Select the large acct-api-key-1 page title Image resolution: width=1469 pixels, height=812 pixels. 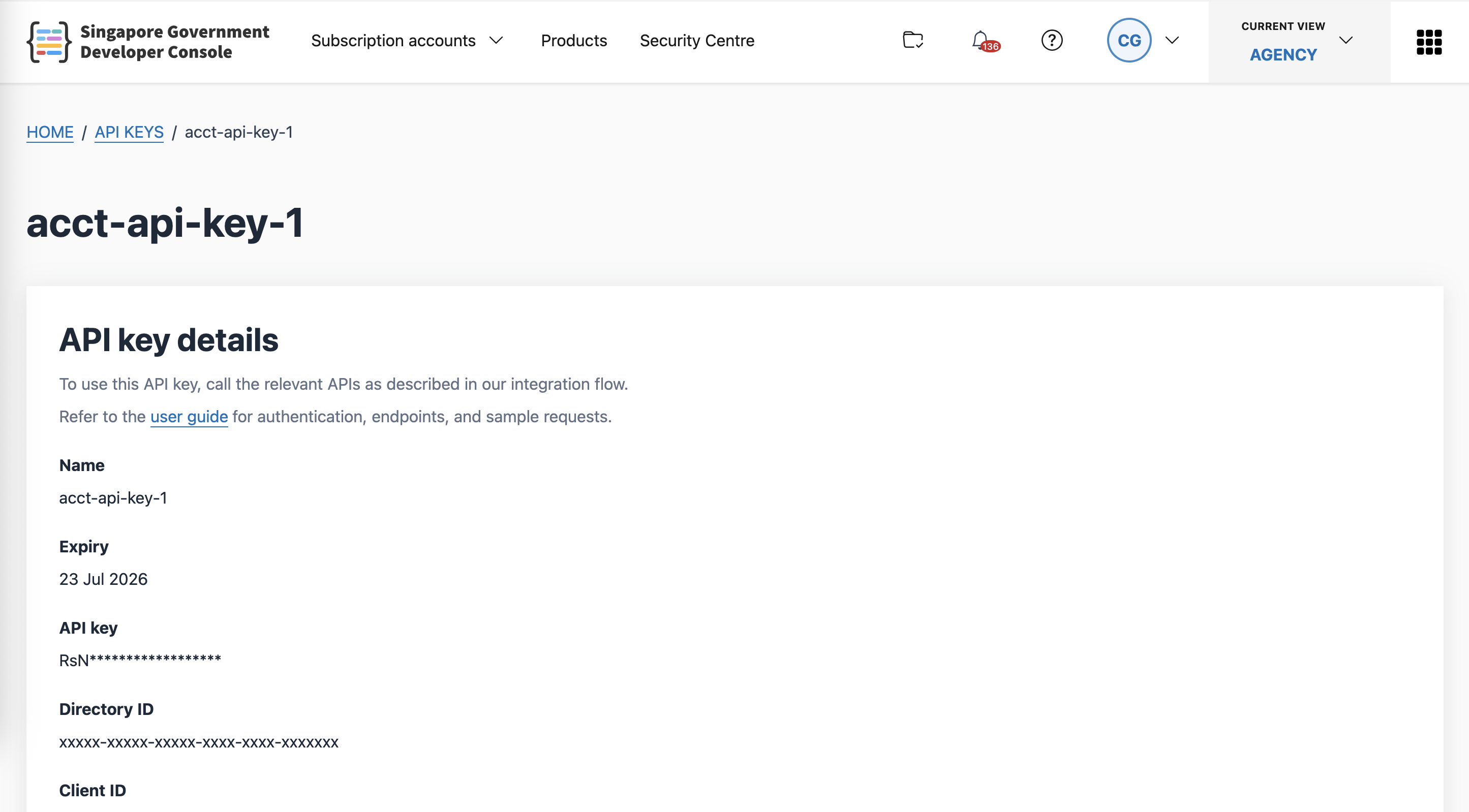pyautogui.click(x=165, y=223)
